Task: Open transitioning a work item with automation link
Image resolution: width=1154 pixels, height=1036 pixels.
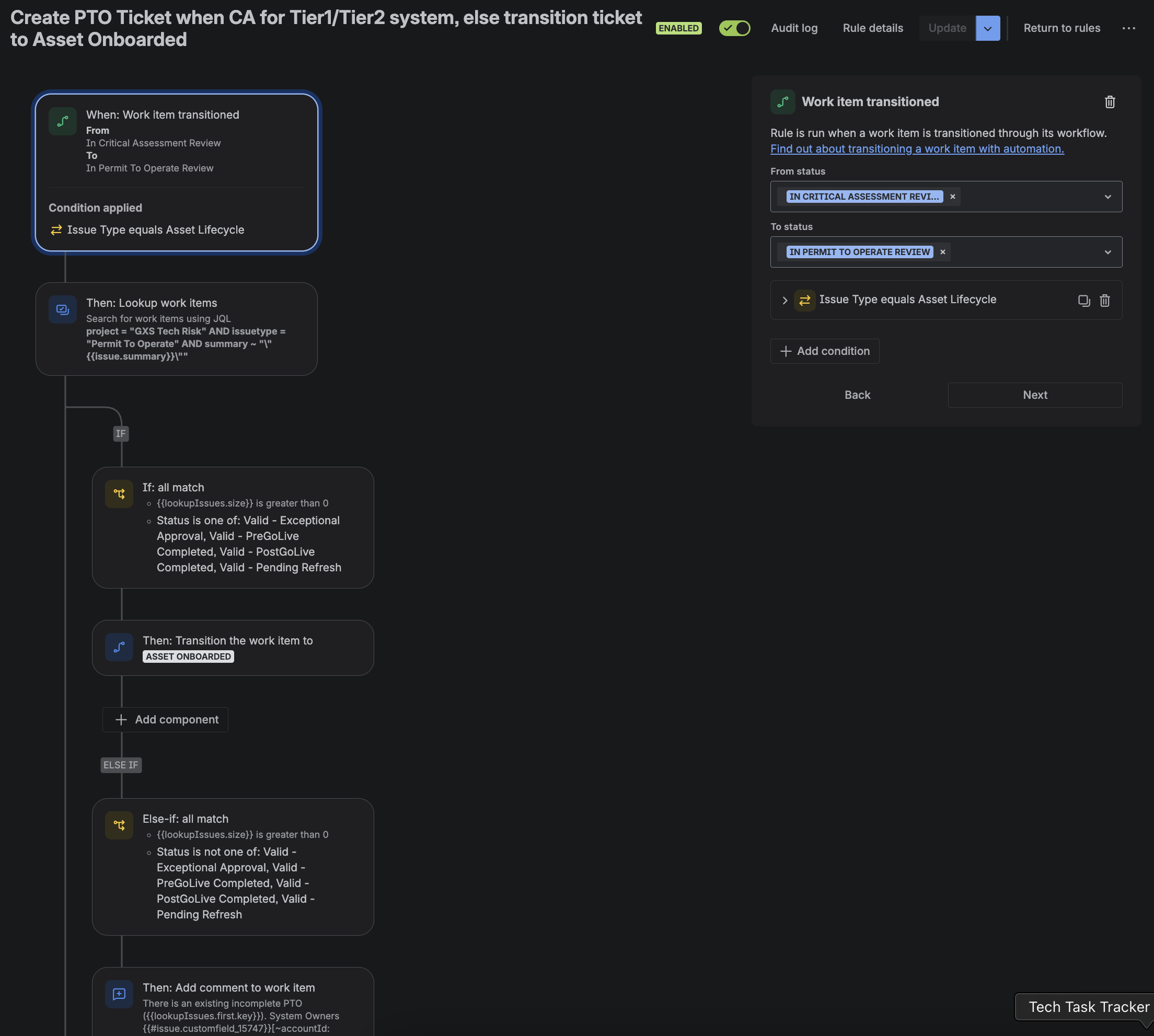Action: coord(917,148)
